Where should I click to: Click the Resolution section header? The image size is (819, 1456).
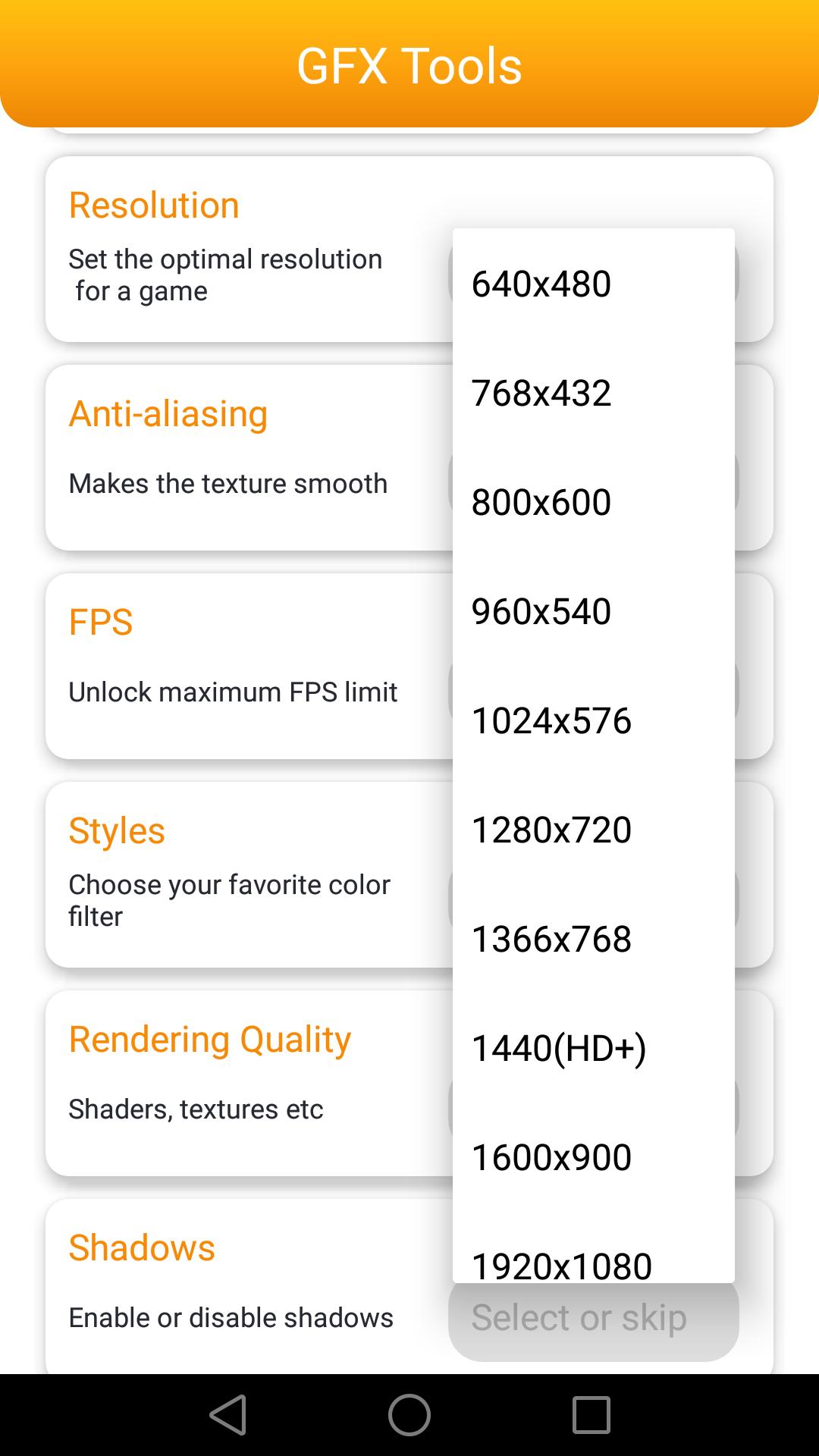153,204
